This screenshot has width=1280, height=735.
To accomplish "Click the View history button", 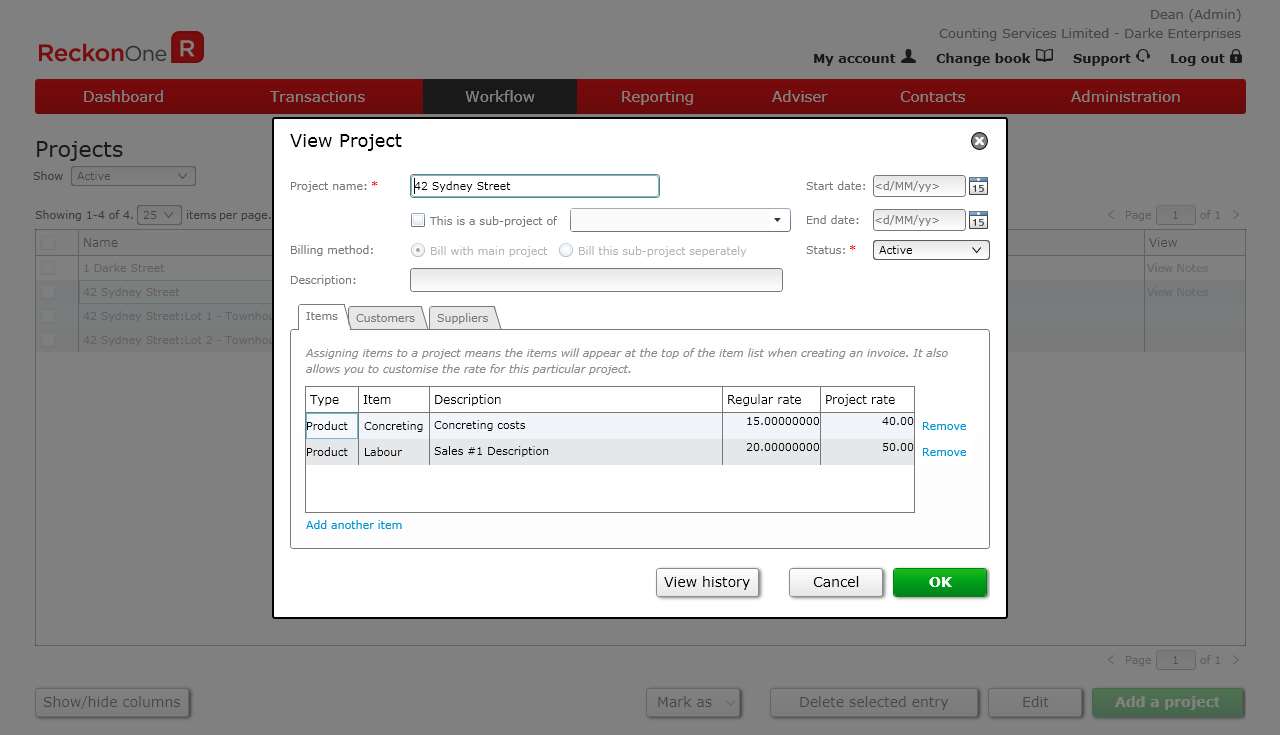I will [x=707, y=582].
